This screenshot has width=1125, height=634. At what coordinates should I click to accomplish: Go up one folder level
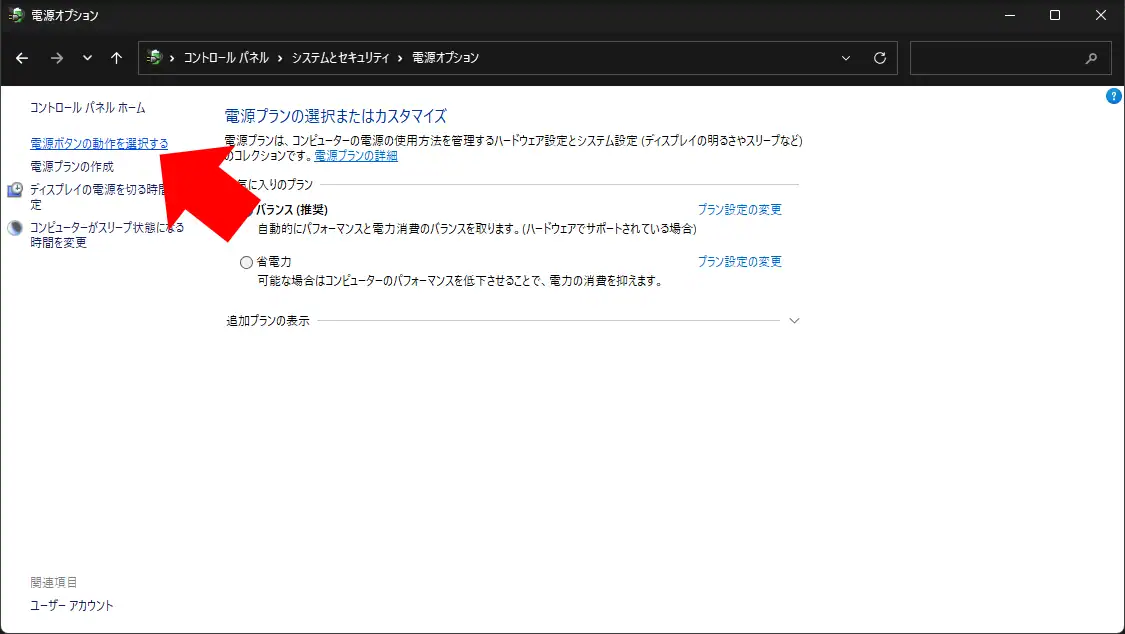(x=116, y=58)
